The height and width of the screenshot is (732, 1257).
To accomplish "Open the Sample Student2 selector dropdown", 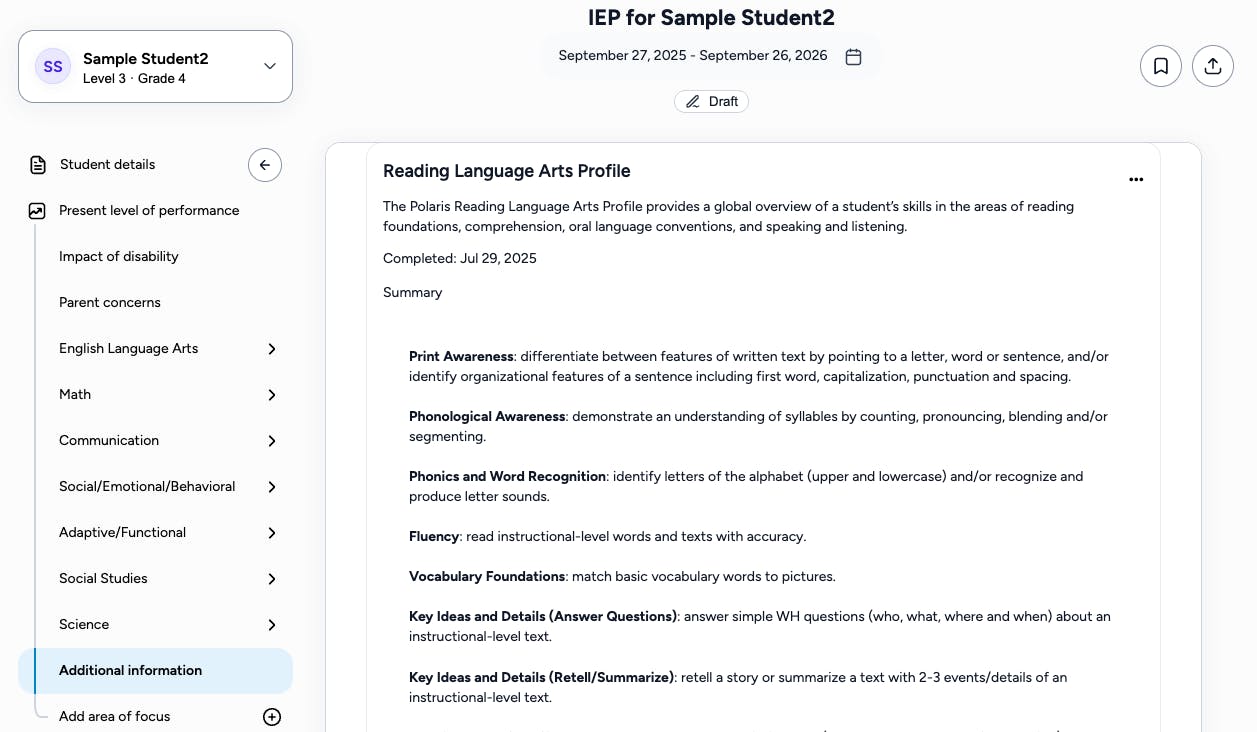I will click(x=269, y=67).
